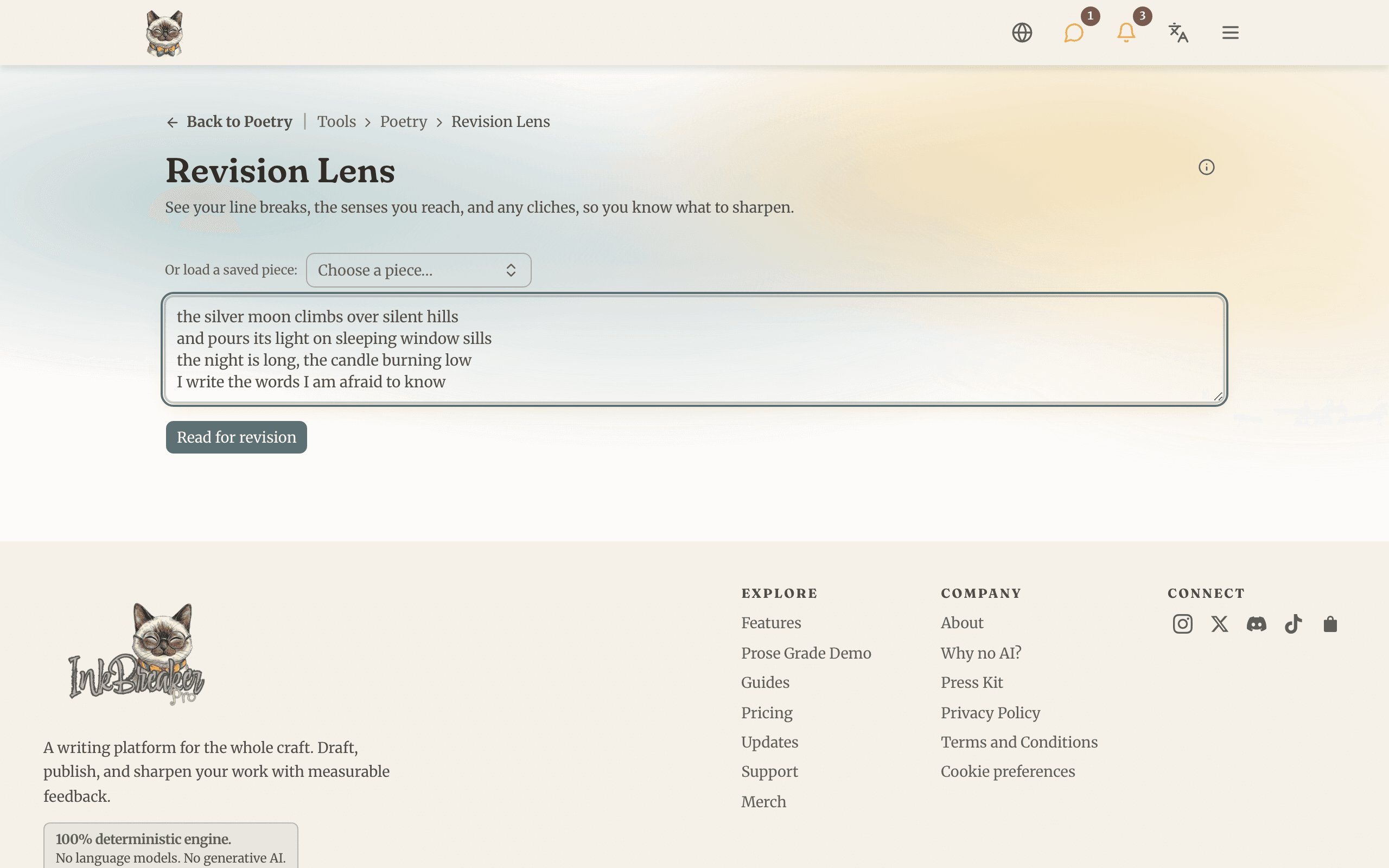Click 'Or load a saved piece:' label
The image size is (1389, 868).
pos(231,270)
